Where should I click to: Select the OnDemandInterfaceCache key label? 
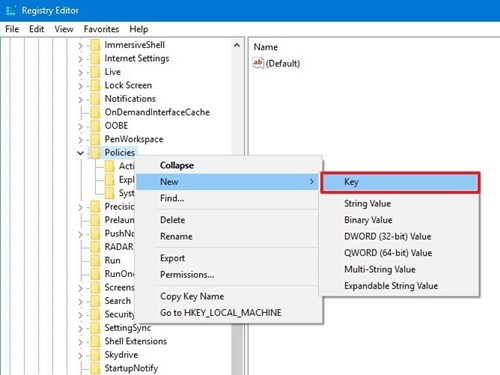pyautogui.click(x=157, y=112)
